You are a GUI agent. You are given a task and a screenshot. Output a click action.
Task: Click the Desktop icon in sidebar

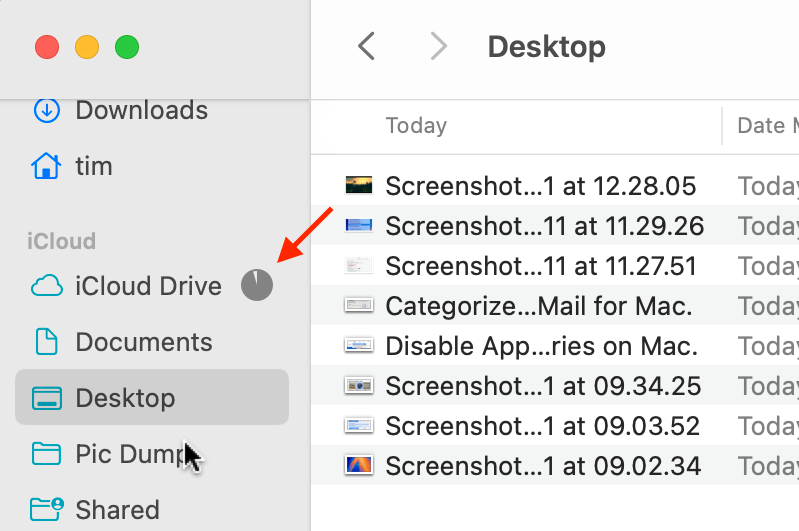[46, 398]
